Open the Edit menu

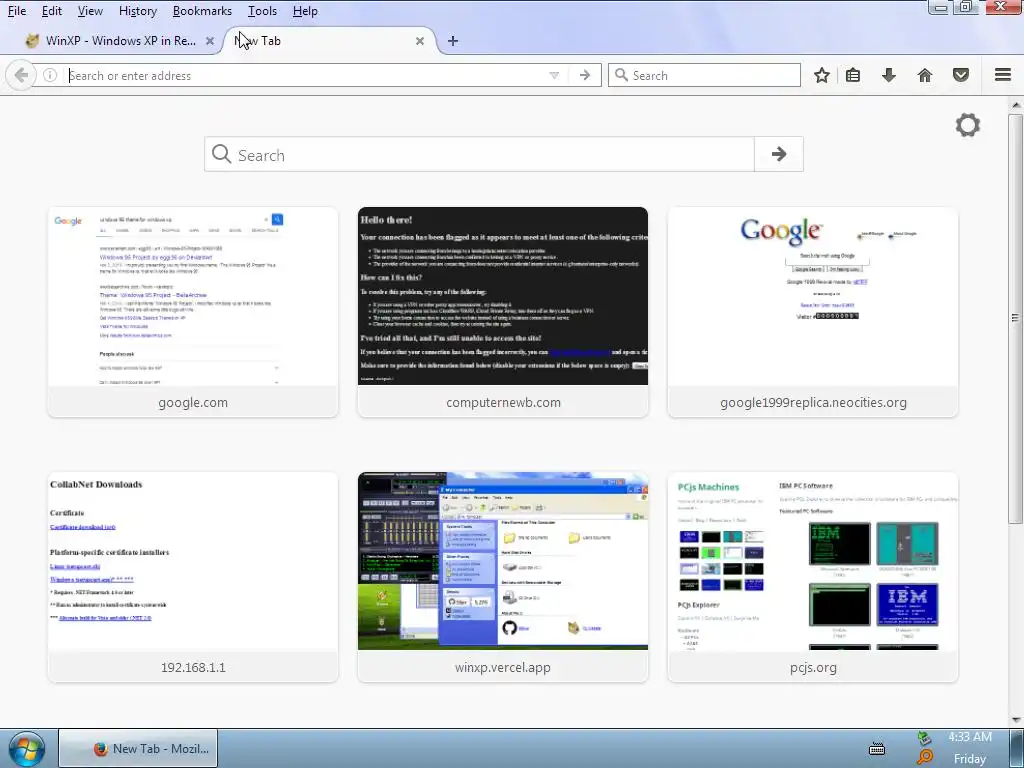tap(52, 11)
